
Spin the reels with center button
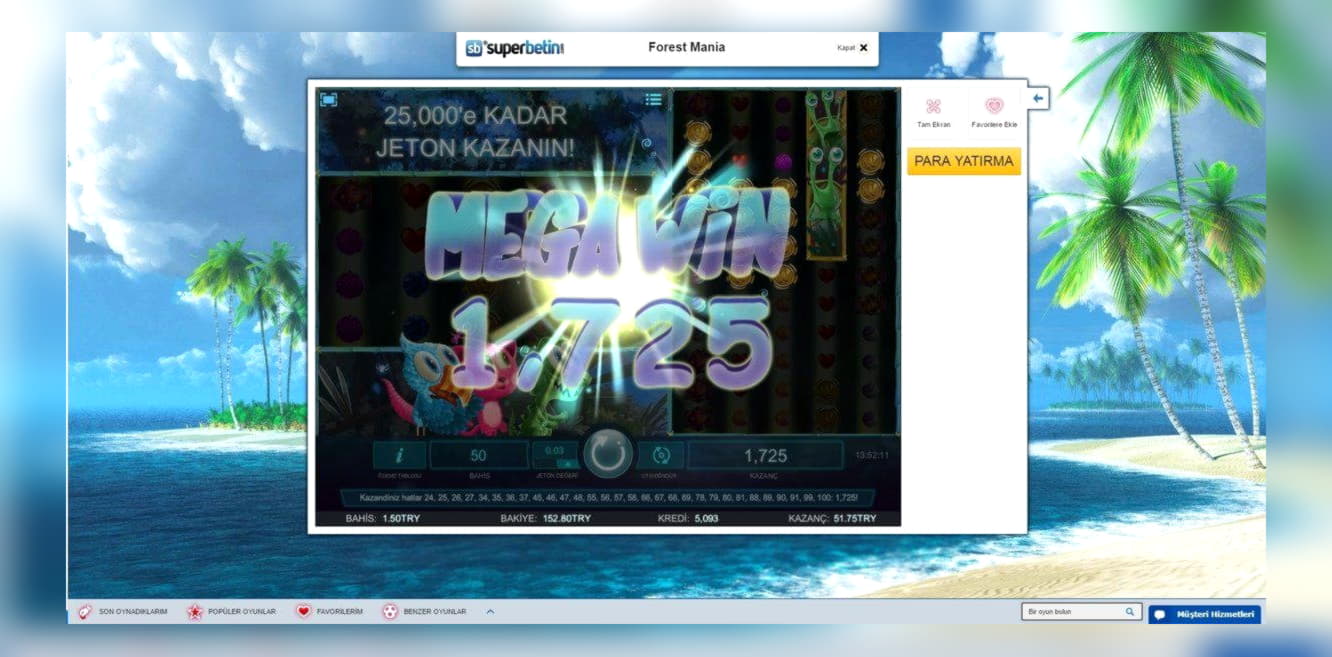click(x=608, y=454)
